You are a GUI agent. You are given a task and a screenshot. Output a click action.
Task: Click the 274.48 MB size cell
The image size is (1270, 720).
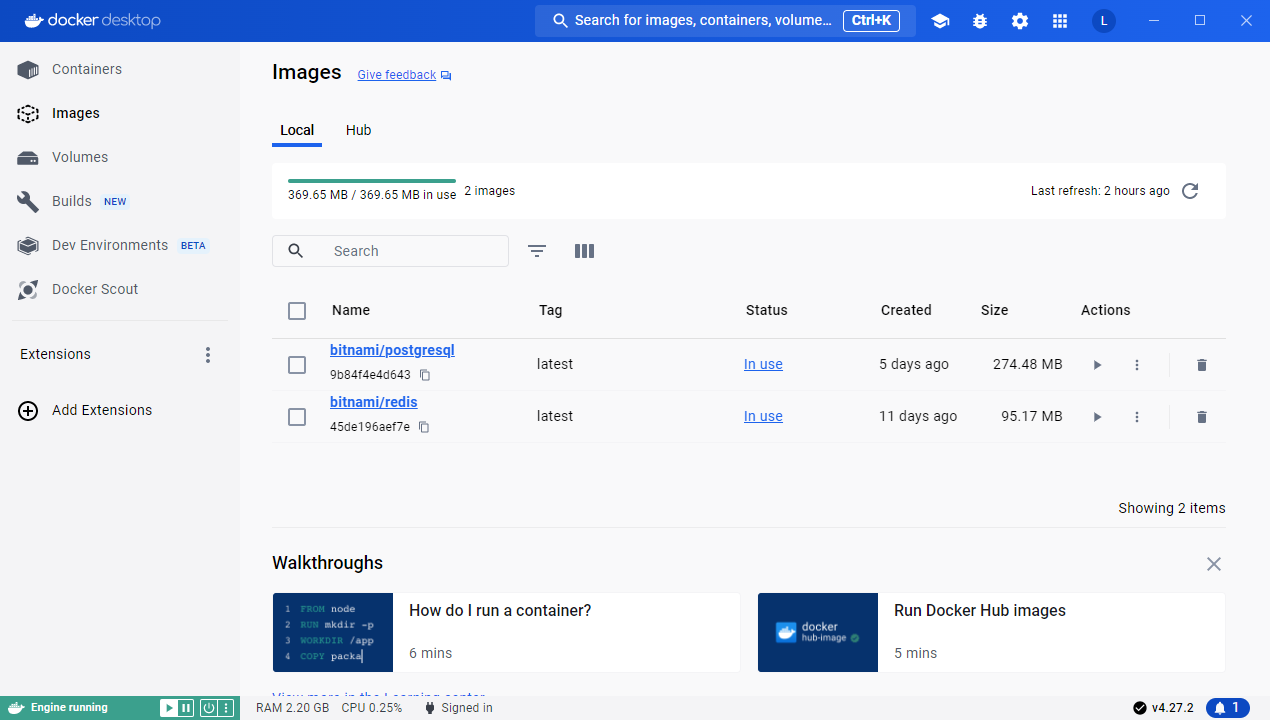point(1027,365)
